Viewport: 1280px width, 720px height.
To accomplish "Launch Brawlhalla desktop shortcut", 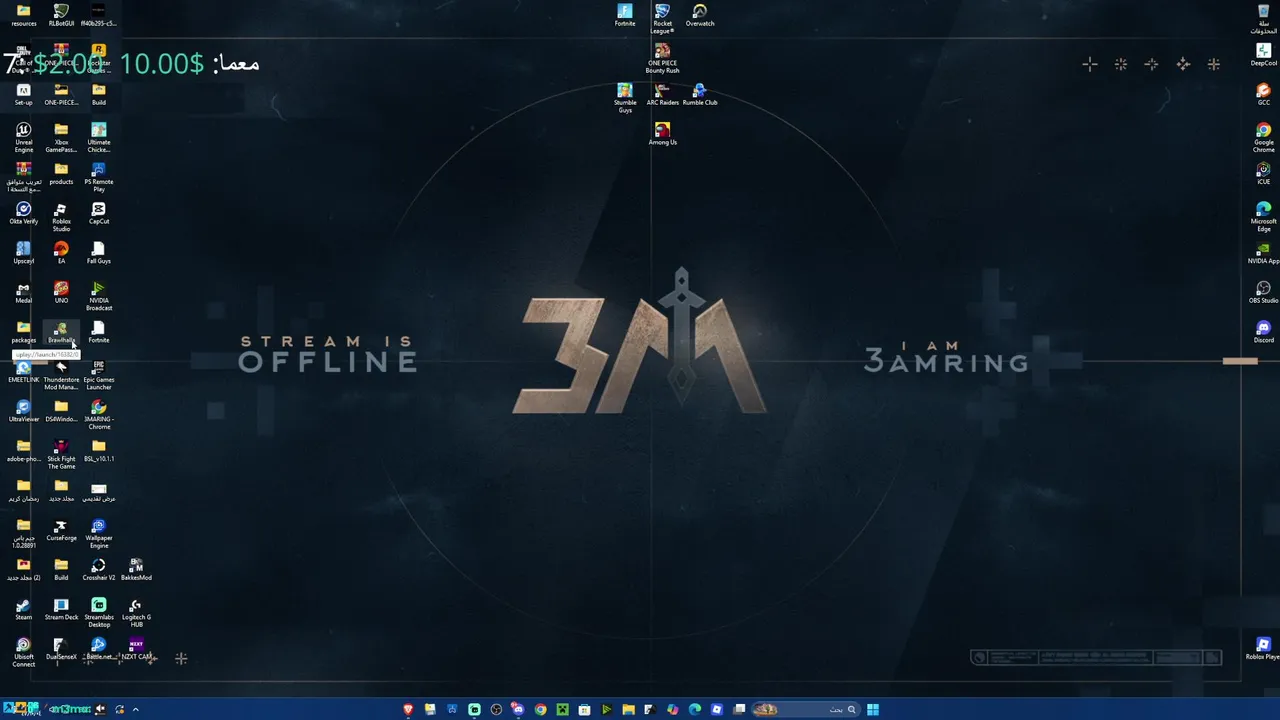I will click(x=61, y=332).
